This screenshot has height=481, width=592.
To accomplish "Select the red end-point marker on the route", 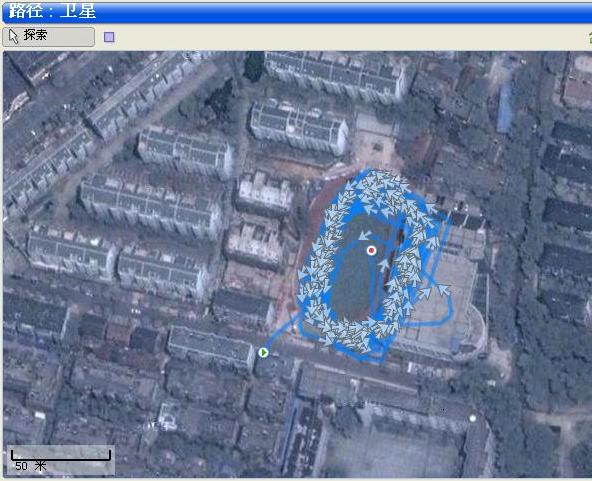I will point(372,250).
